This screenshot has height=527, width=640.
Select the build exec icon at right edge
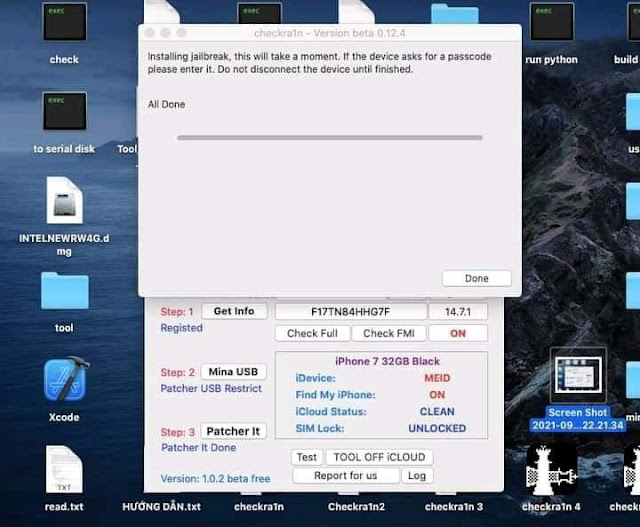(x=634, y=22)
